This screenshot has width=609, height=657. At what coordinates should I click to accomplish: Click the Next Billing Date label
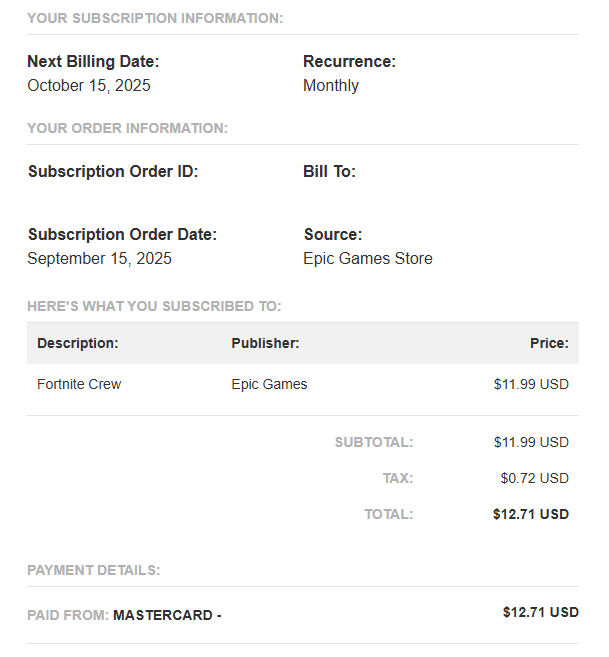coord(93,62)
